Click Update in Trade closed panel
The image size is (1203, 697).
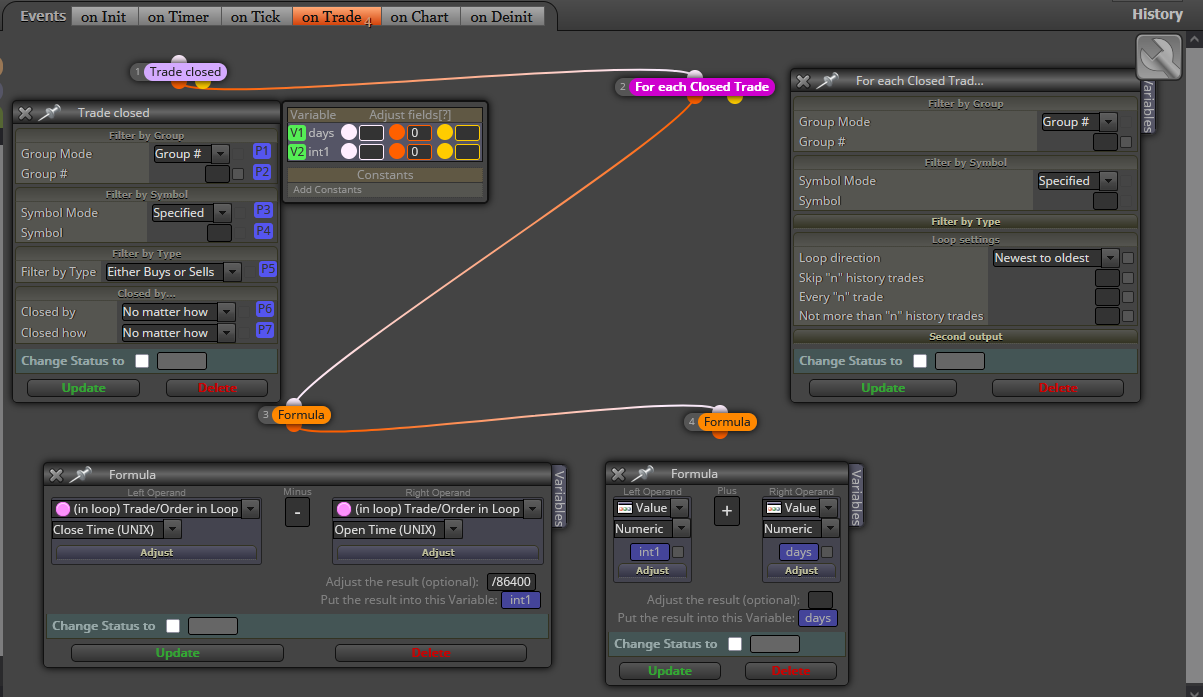(x=84, y=388)
